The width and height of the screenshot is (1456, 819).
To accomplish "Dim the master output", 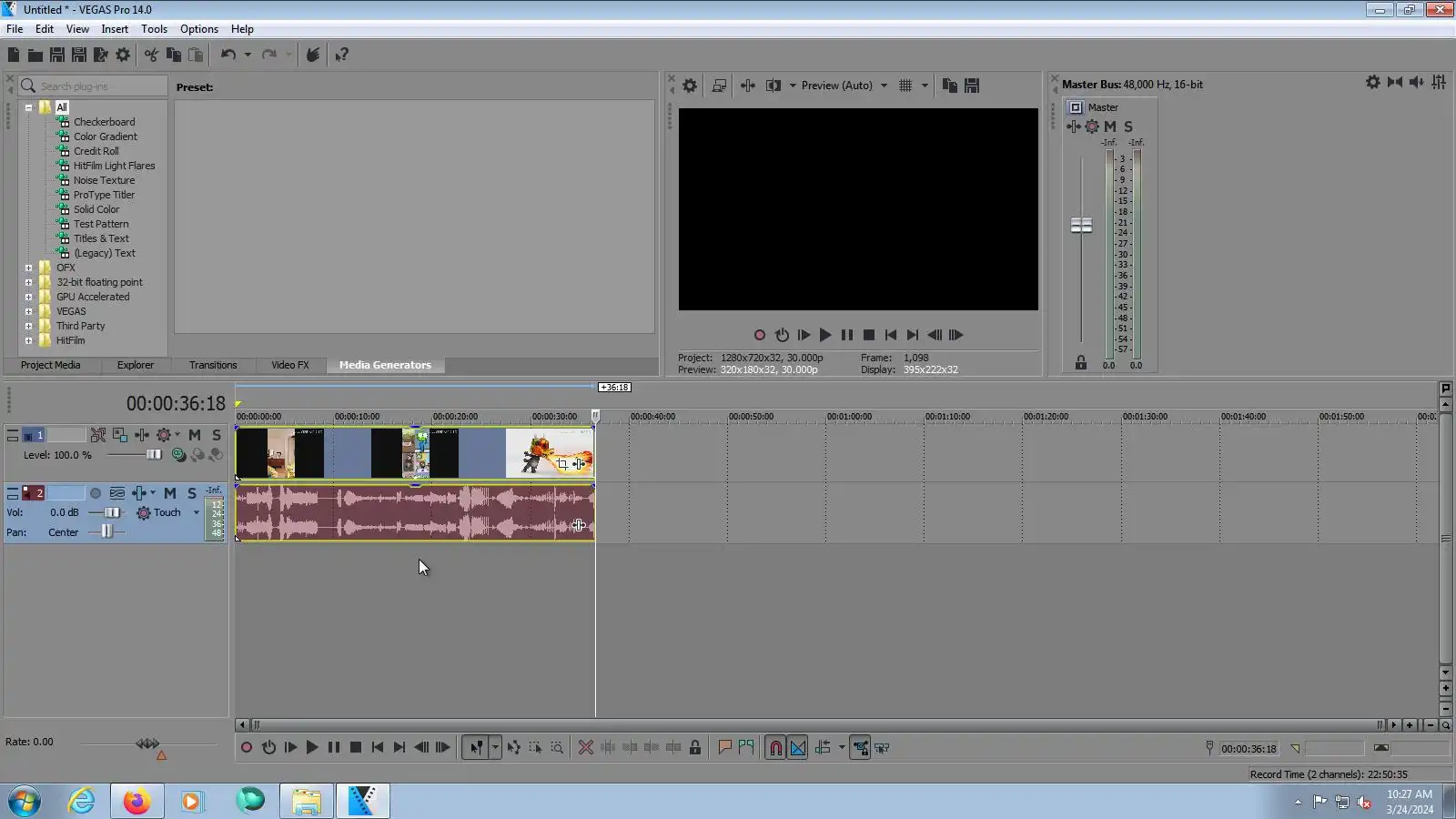I will (x=1416, y=83).
